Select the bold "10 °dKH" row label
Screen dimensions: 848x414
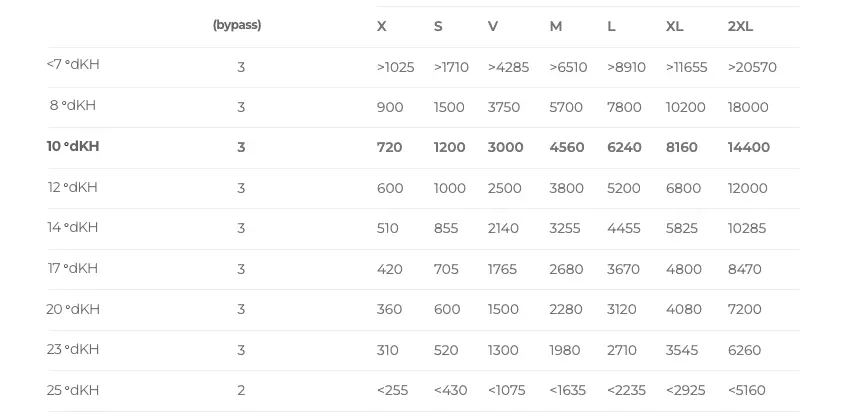(x=73, y=147)
